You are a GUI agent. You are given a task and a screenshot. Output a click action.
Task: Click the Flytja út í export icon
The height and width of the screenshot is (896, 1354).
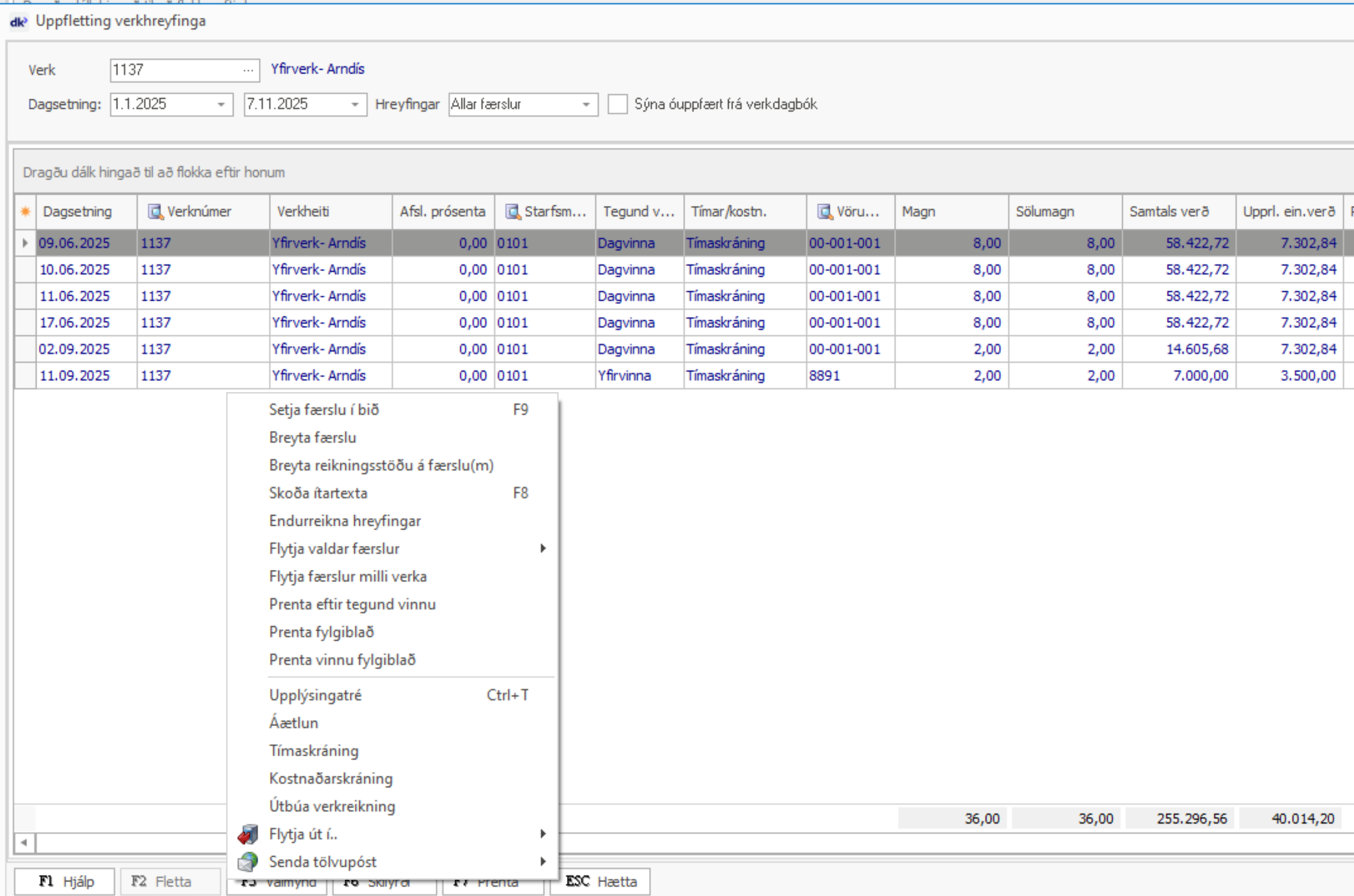click(x=248, y=834)
